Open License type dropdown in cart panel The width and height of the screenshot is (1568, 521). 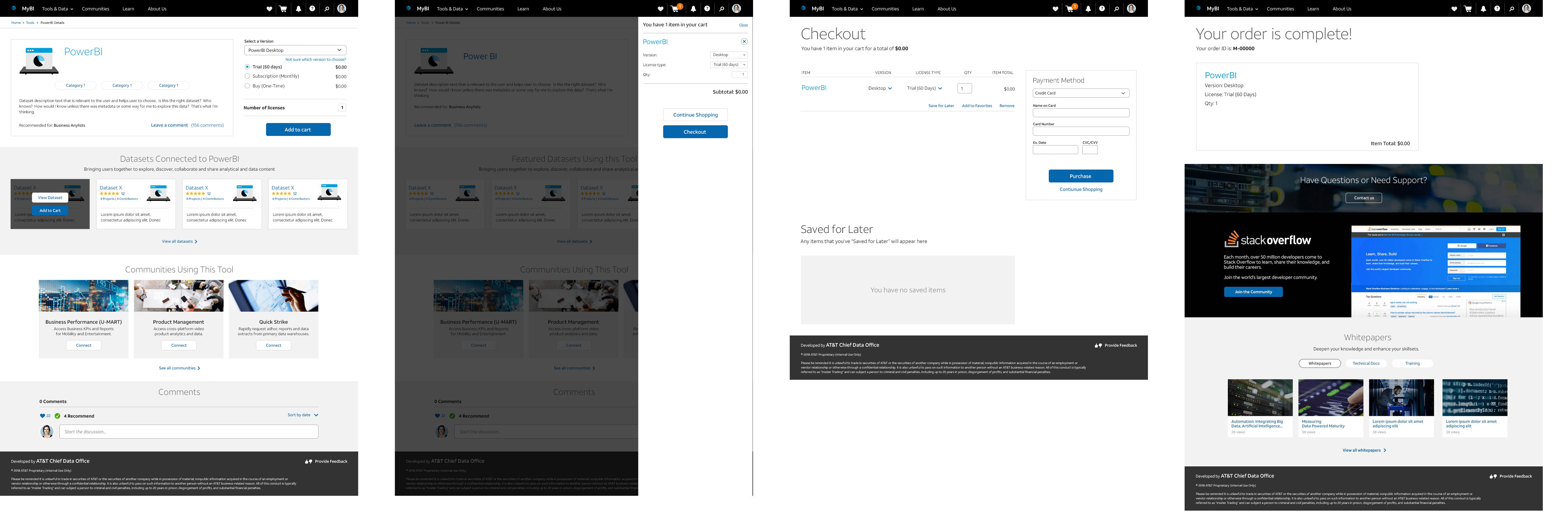click(x=729, y=64)
